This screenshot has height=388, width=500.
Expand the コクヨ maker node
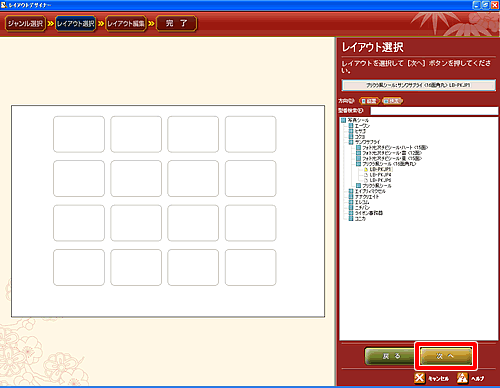point(351,137)
